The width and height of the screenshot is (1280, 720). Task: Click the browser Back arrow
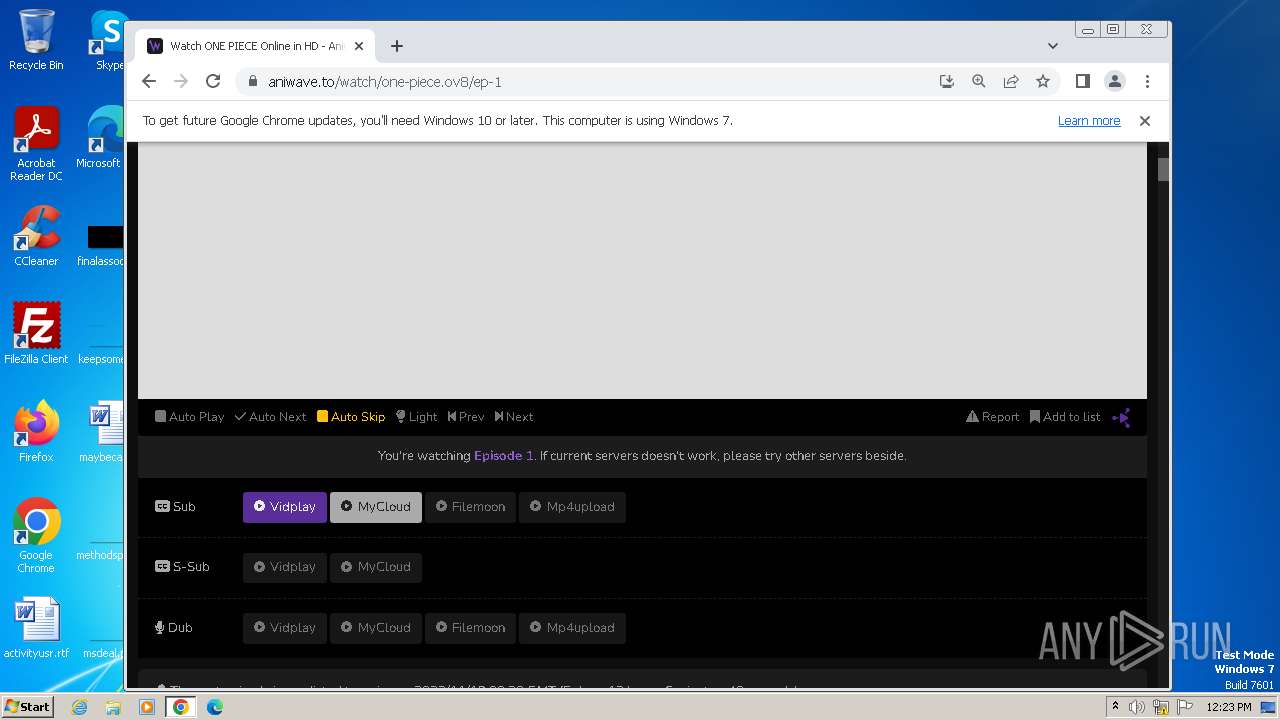pyautogui.click(x=149, y=82)
